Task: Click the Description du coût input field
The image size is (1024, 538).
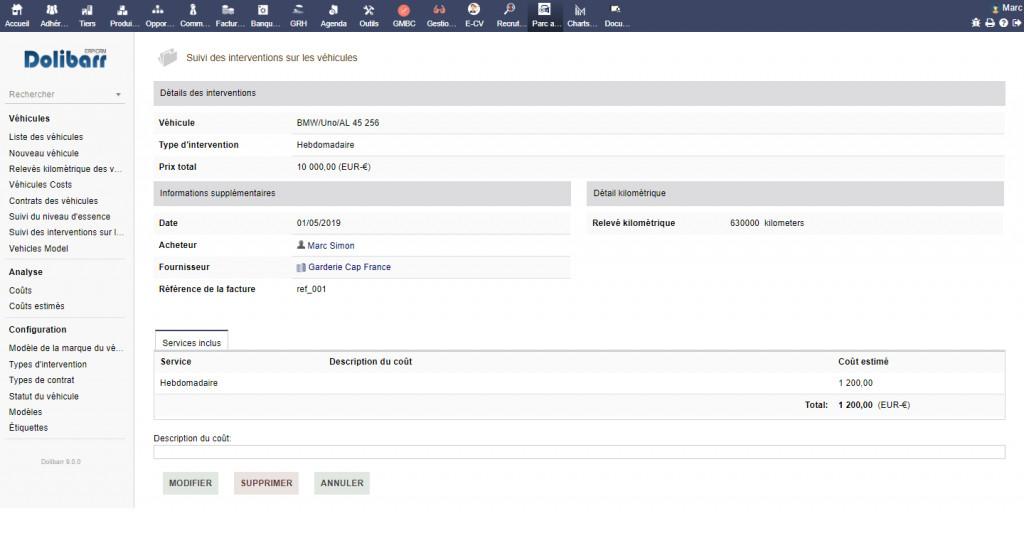Action: pos(579,452)
